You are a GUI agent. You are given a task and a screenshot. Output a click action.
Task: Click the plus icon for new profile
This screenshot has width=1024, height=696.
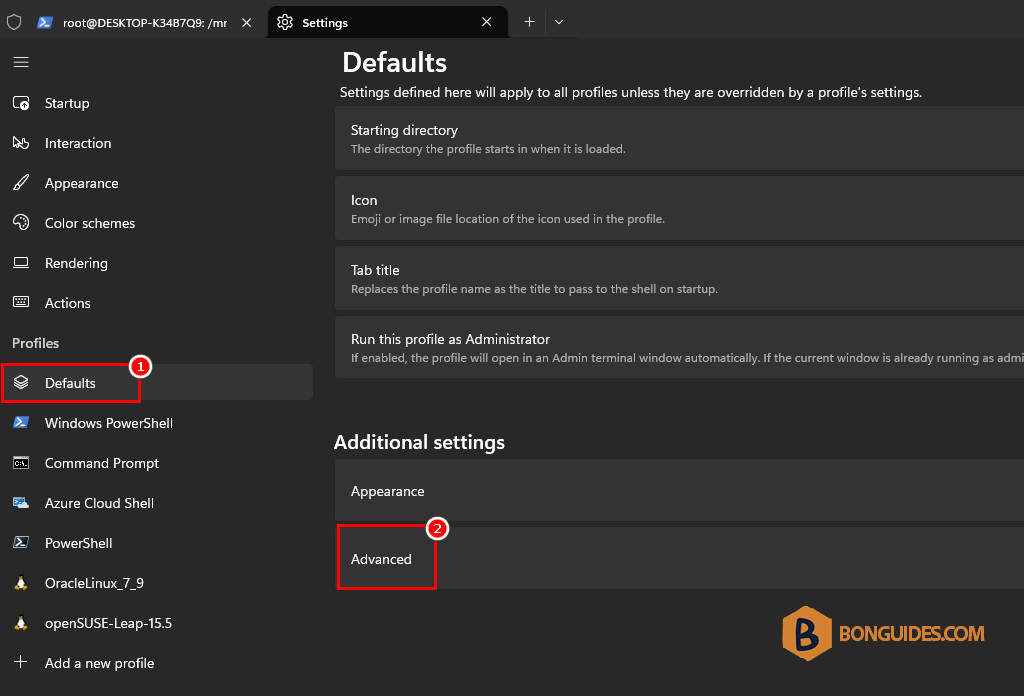click(21, 662)
